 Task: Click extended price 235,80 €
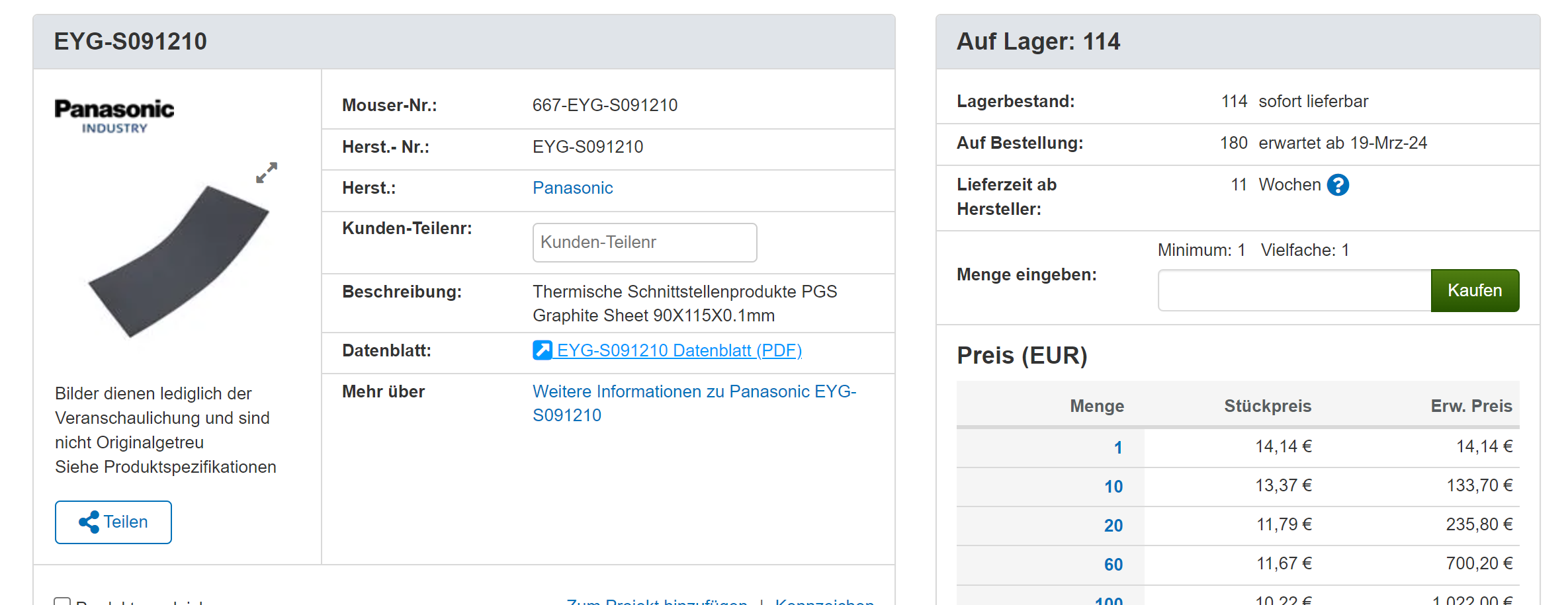pos(1479,524)
